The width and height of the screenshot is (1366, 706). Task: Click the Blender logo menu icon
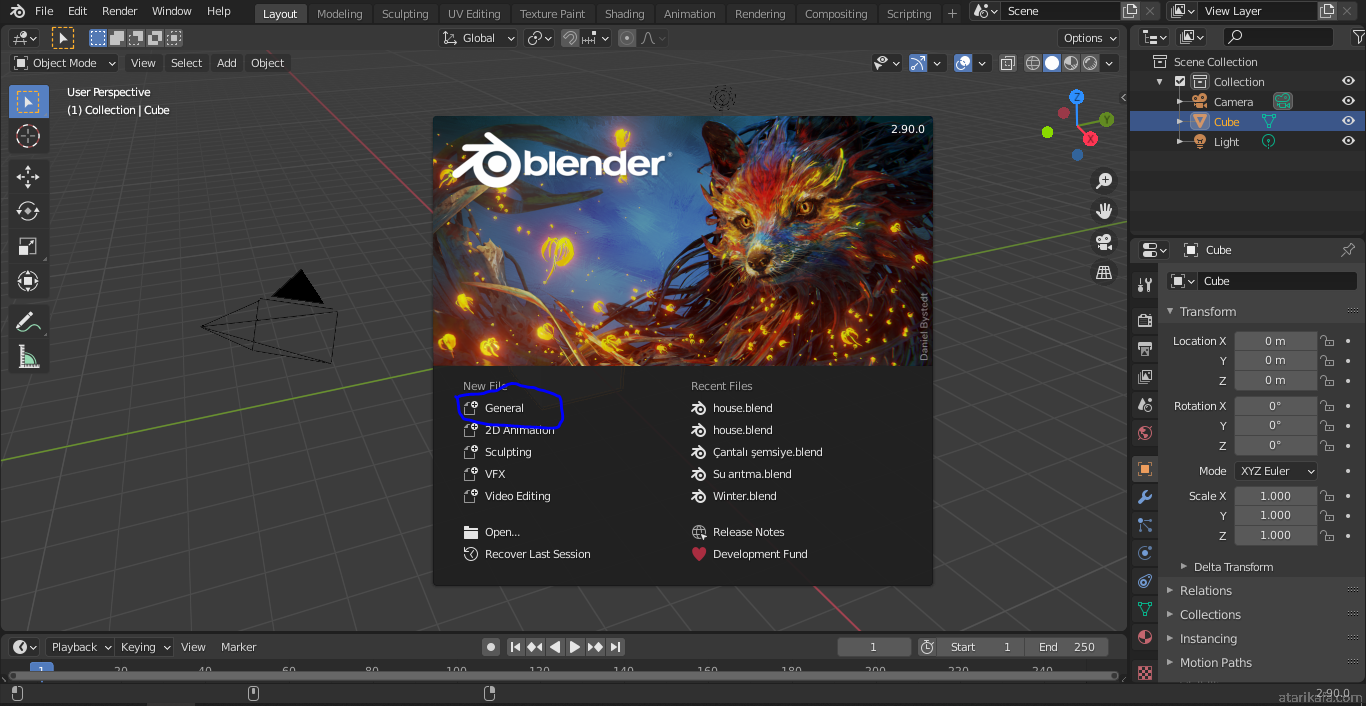point(15,11)
